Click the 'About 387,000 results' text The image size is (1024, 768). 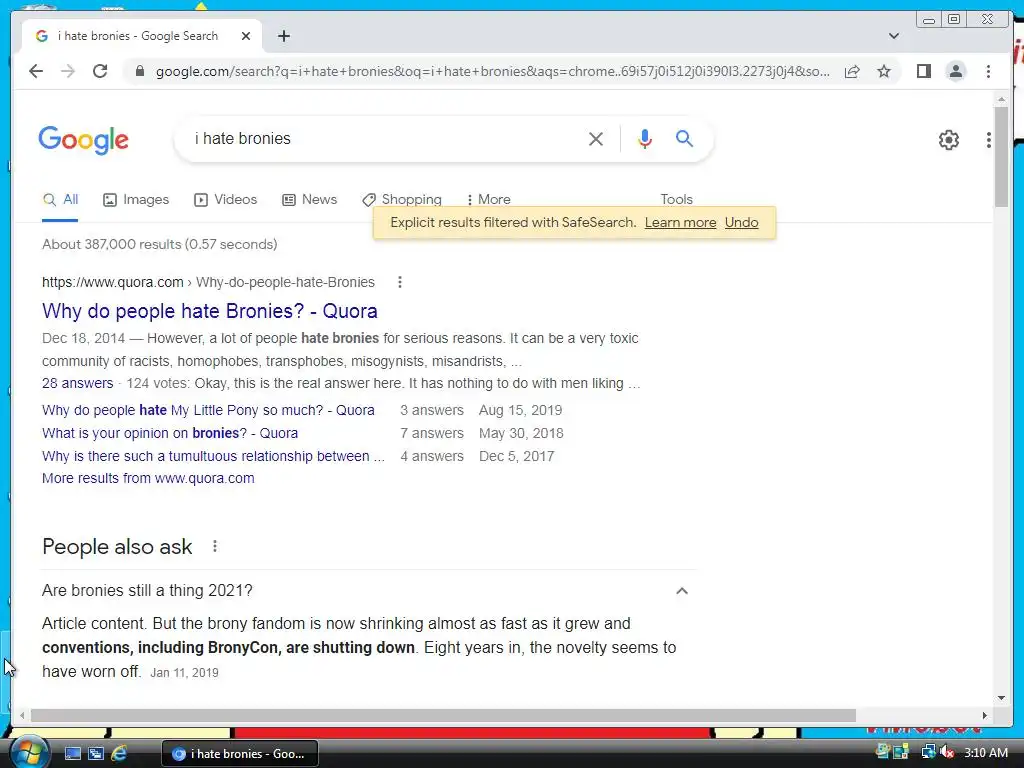[x=159, y=244]
